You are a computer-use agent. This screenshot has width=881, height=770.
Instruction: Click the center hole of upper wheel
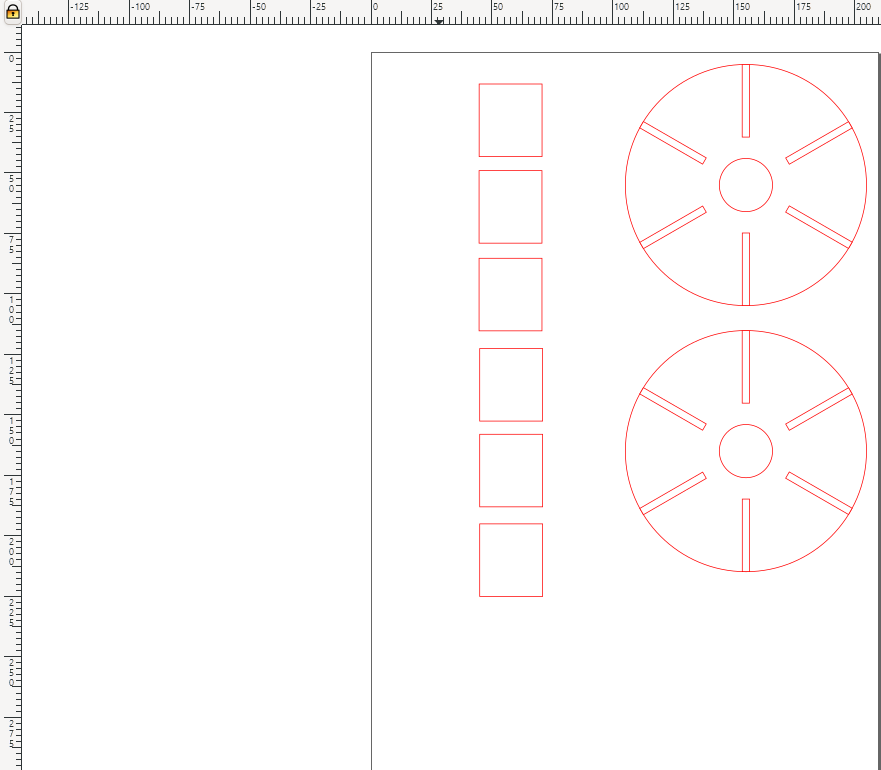tap(746, 185)
